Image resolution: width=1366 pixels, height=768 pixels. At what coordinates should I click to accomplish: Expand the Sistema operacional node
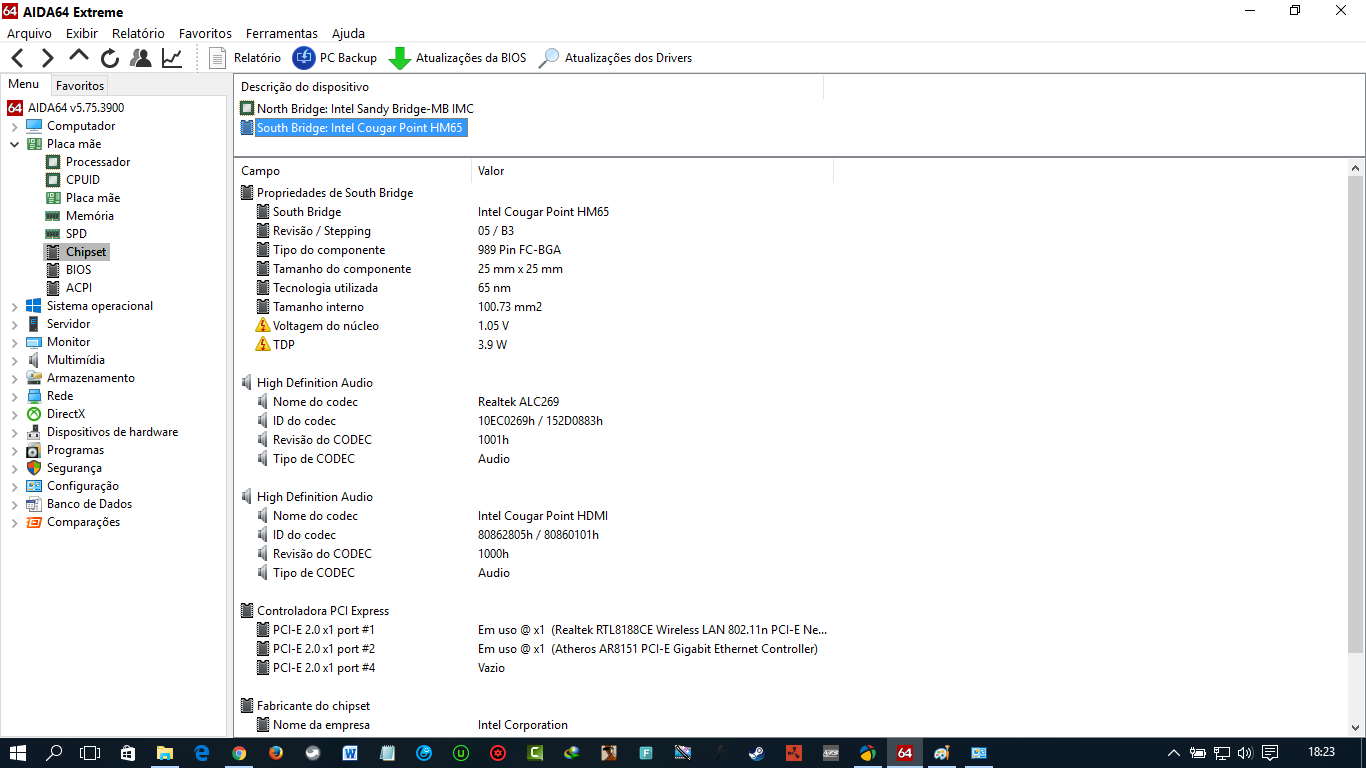click(15, 306)
